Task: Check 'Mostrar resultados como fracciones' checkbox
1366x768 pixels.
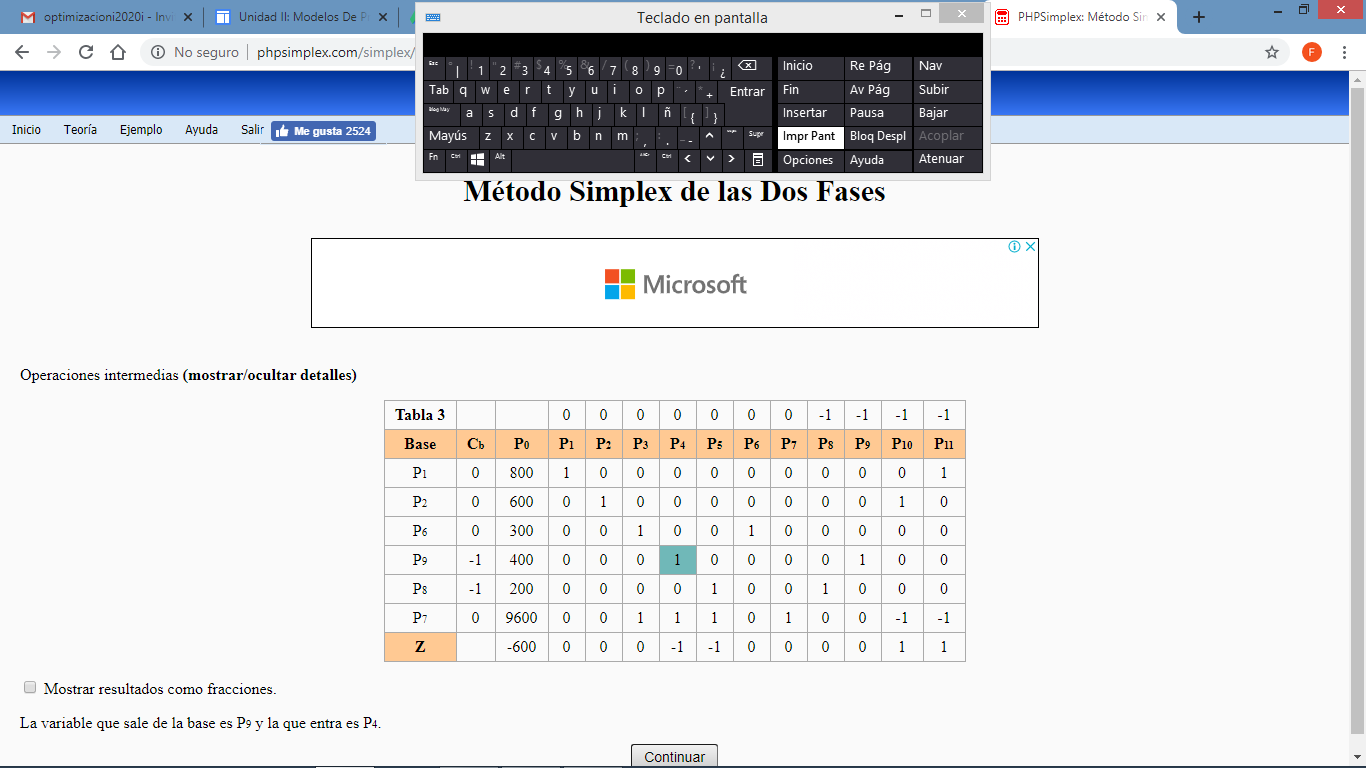Action: (30, 687)
